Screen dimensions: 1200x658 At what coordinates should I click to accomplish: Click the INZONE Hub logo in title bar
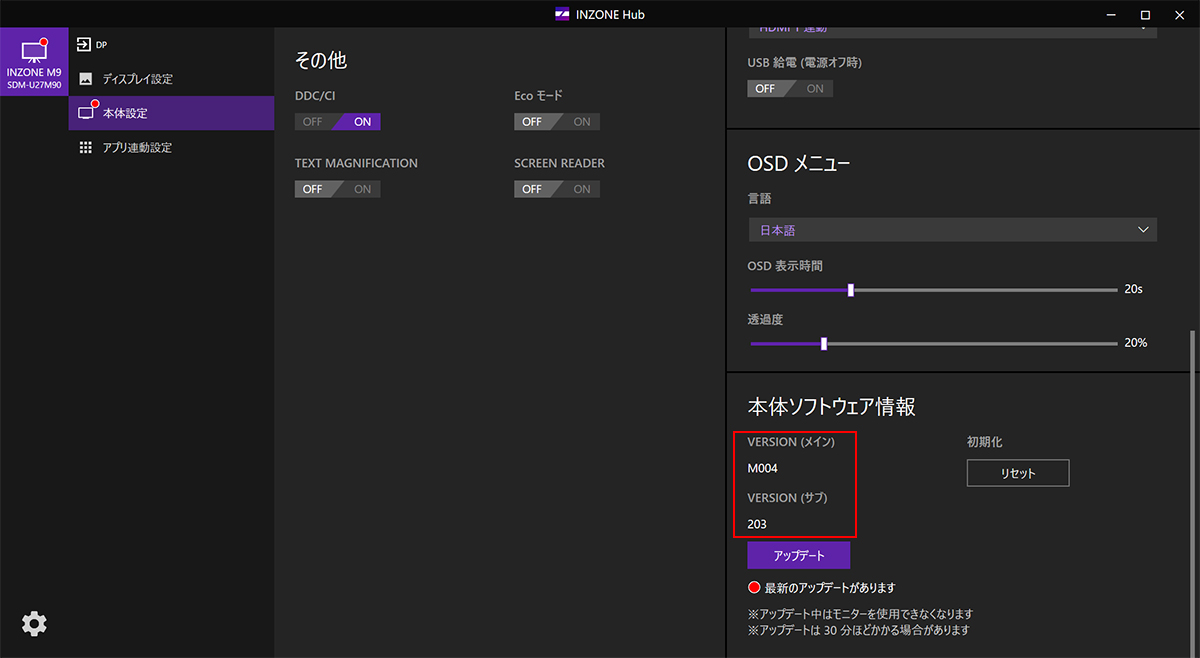tap(562, 15)
